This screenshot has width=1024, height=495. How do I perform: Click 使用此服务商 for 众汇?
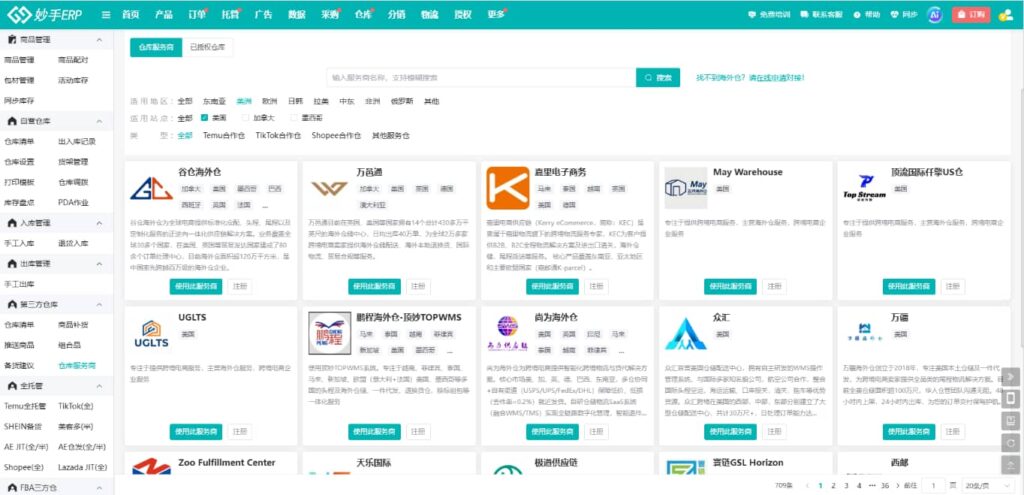(x=730, y=432)
